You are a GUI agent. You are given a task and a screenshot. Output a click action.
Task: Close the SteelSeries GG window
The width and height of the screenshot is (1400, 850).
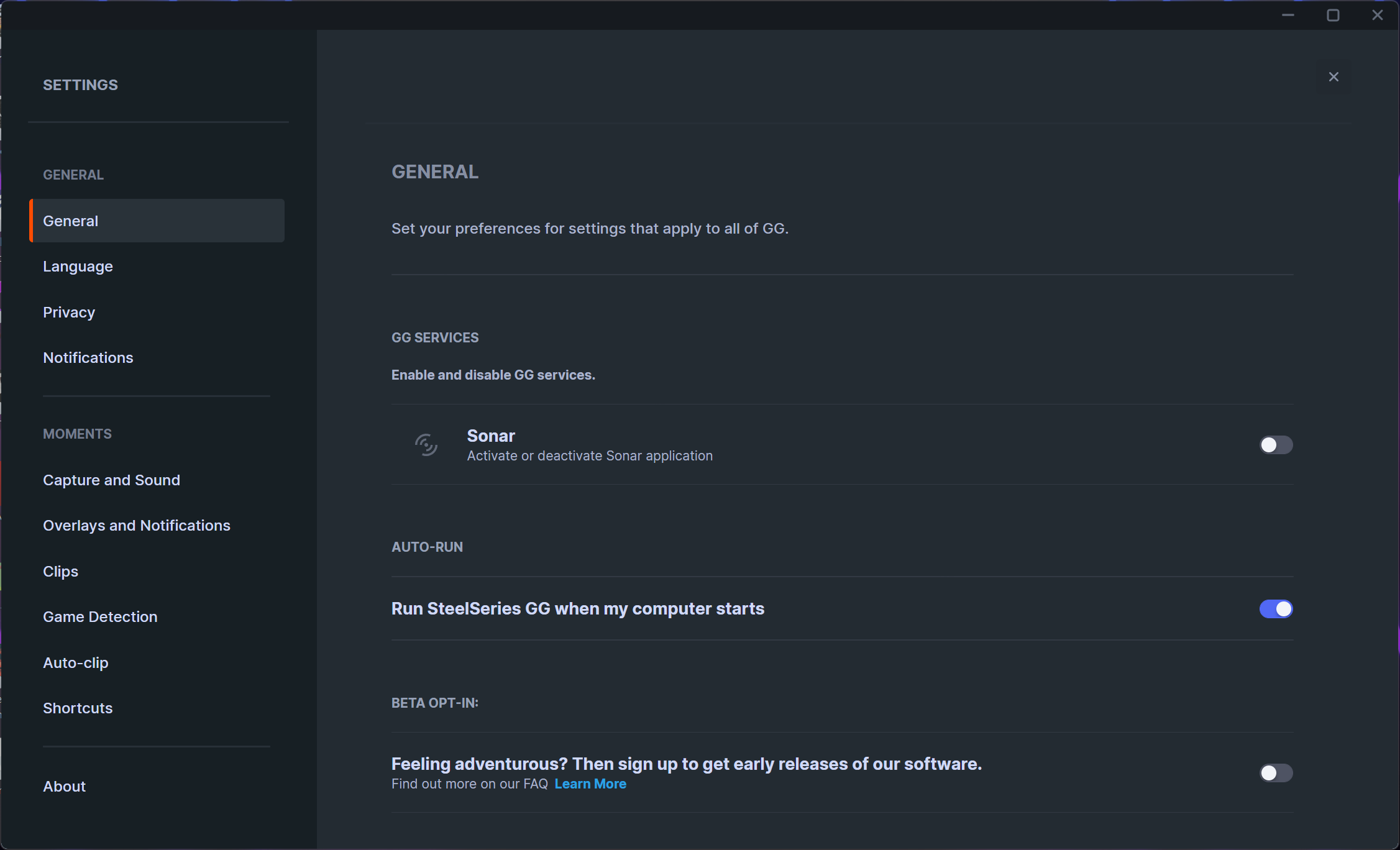(x=1378, y=15)
